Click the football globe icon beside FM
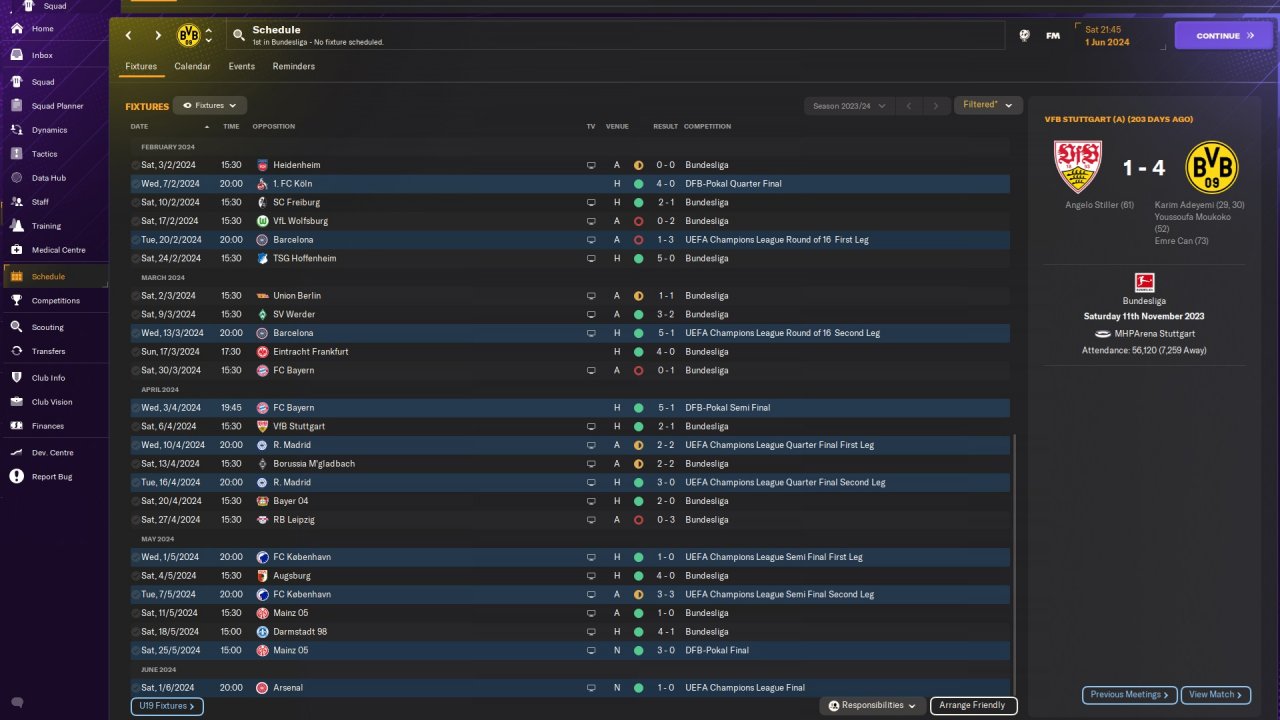The image size is (1280, 720). click(1025, 36)
